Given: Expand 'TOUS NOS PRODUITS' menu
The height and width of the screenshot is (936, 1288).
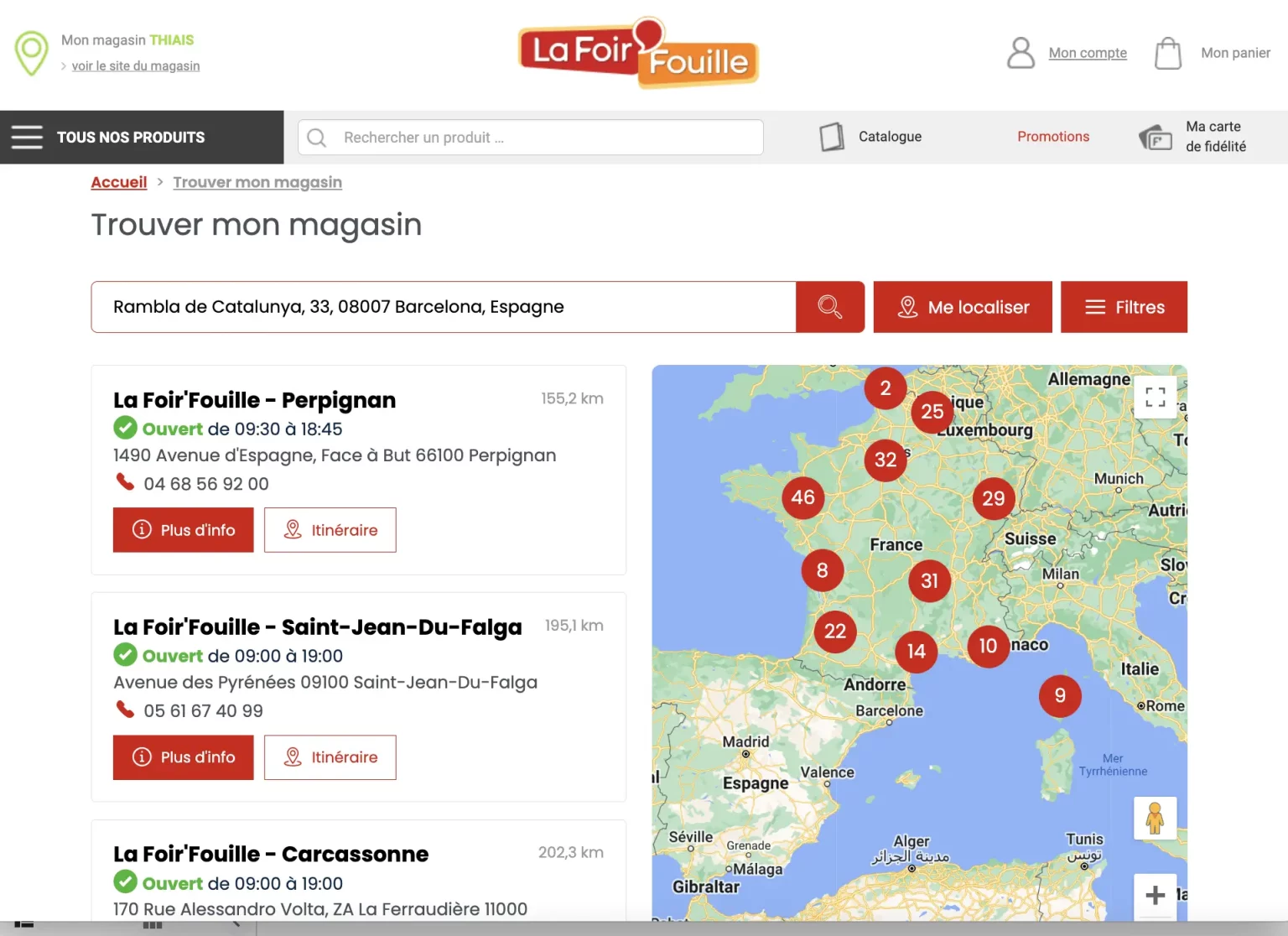Looking at the screenshot, I should [x=131, y=137].
